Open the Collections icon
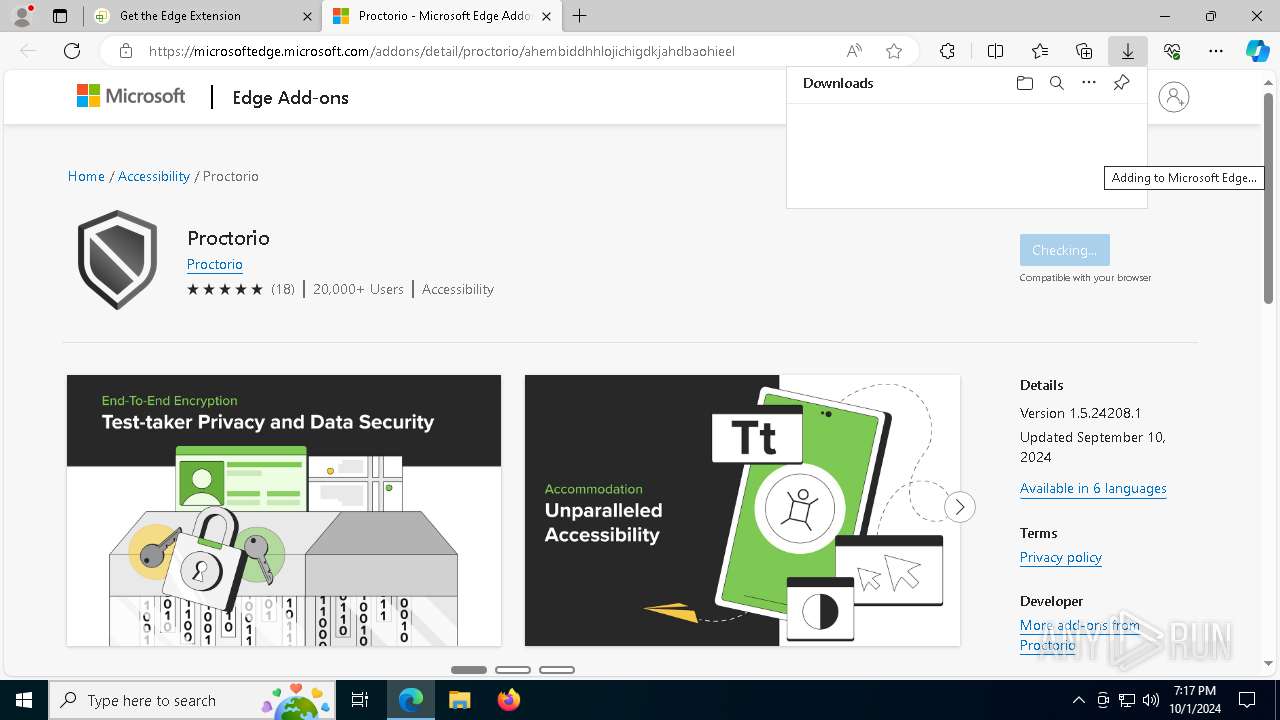The image size is (1280, 720). (x=1084, y=51)
